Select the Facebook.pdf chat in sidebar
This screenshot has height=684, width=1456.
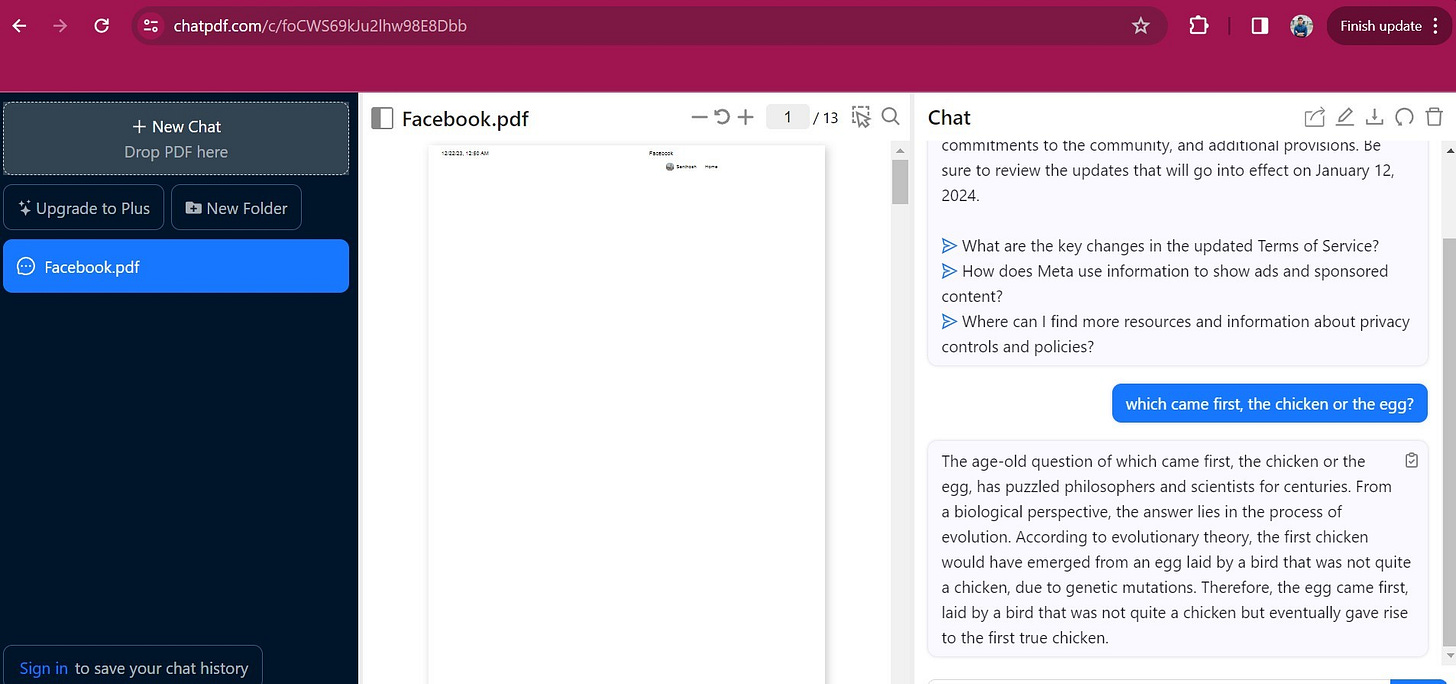[176, 266]
